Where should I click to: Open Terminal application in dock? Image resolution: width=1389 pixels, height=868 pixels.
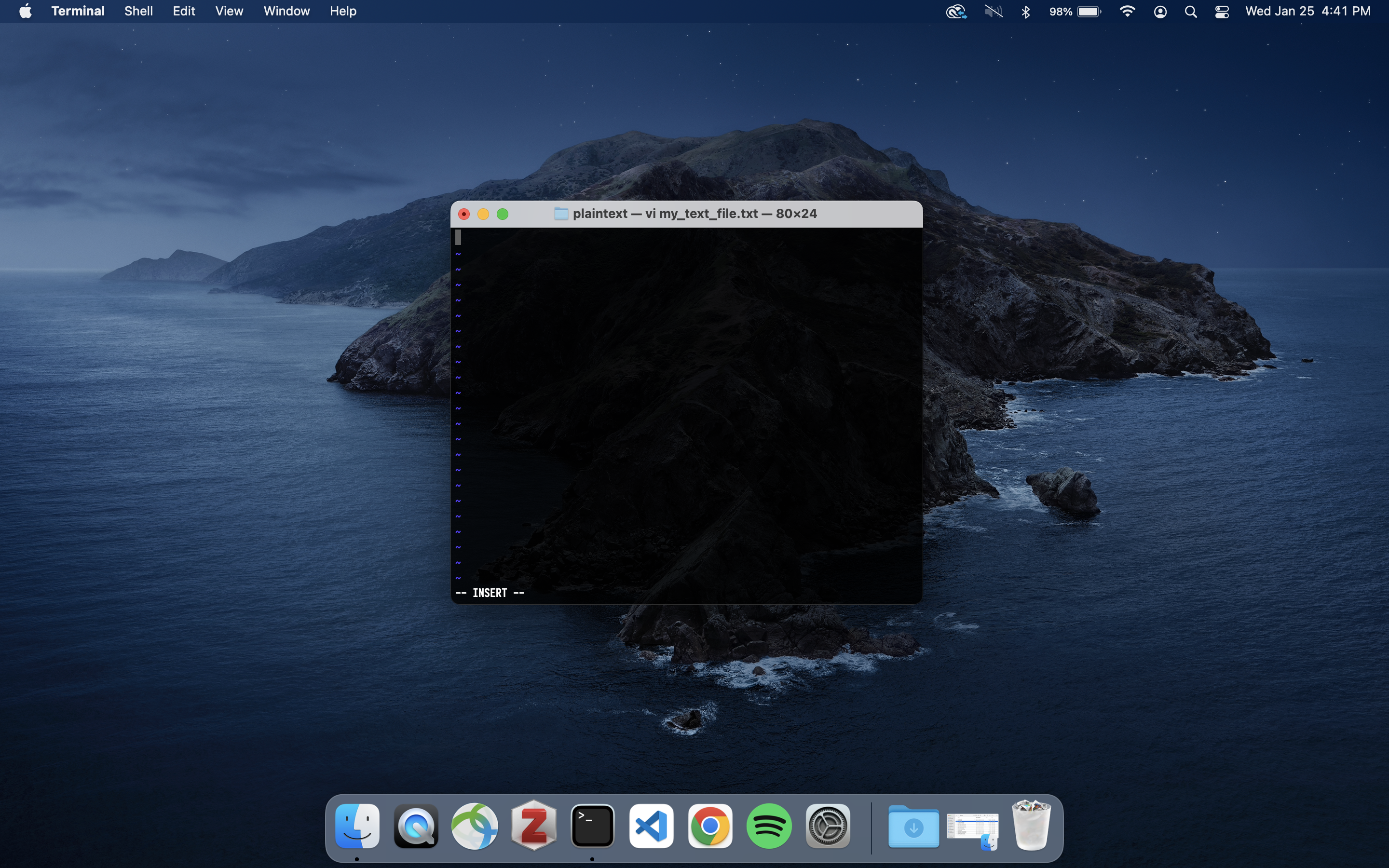tap(592, 826)
